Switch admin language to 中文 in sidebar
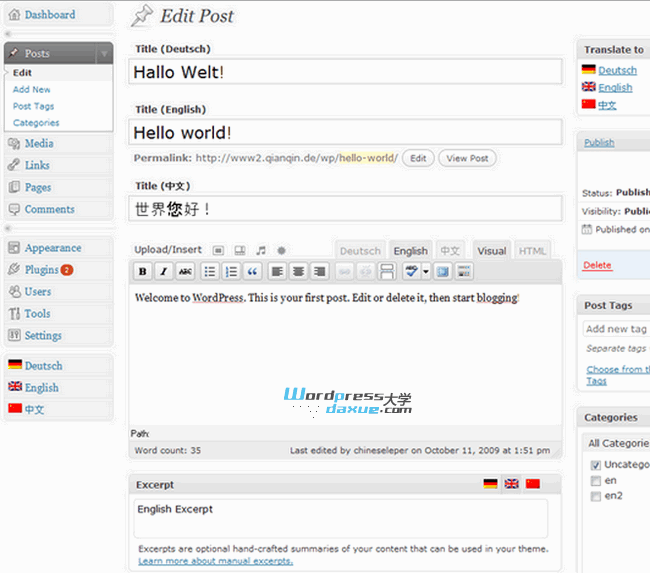650x573 pixels. (x=34, y=410)
